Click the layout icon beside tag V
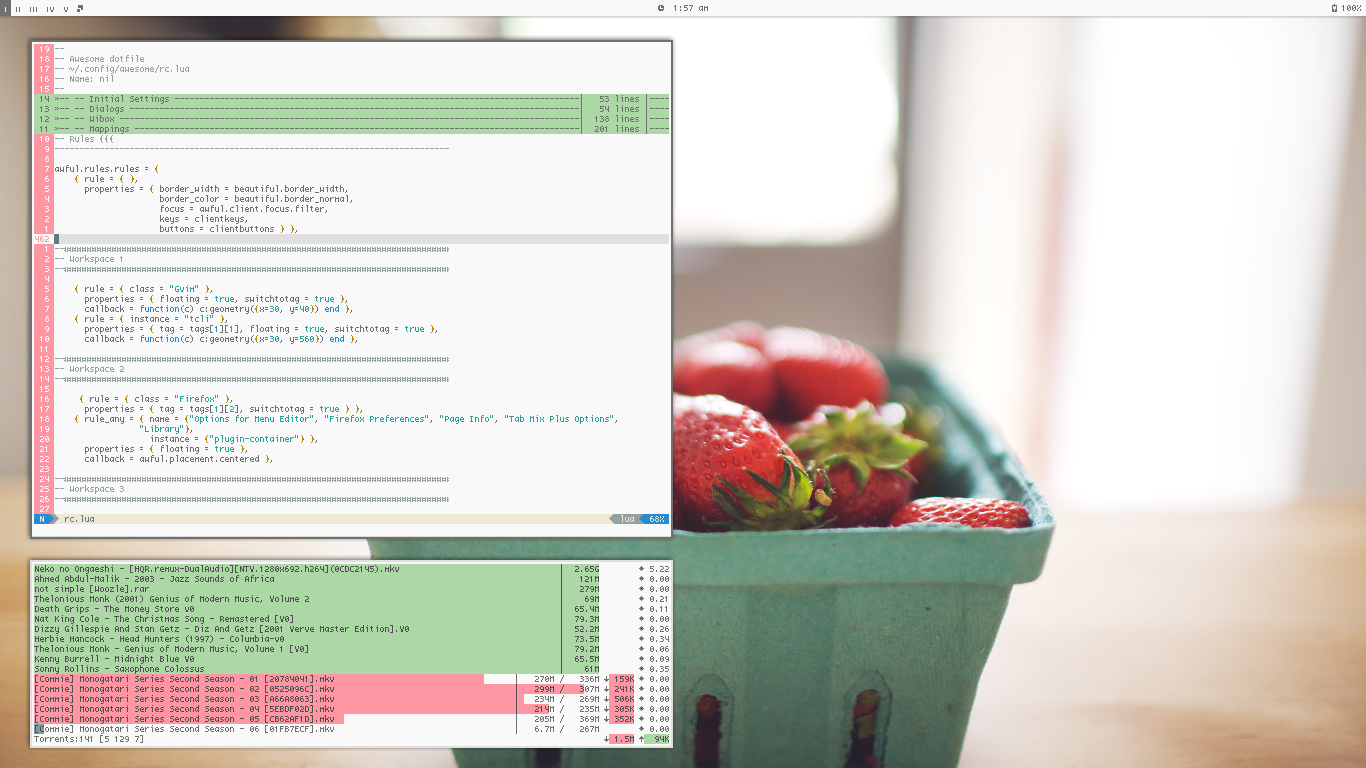Image resolution: width=1366 pixels, height=768 pixels. [80, 8]
